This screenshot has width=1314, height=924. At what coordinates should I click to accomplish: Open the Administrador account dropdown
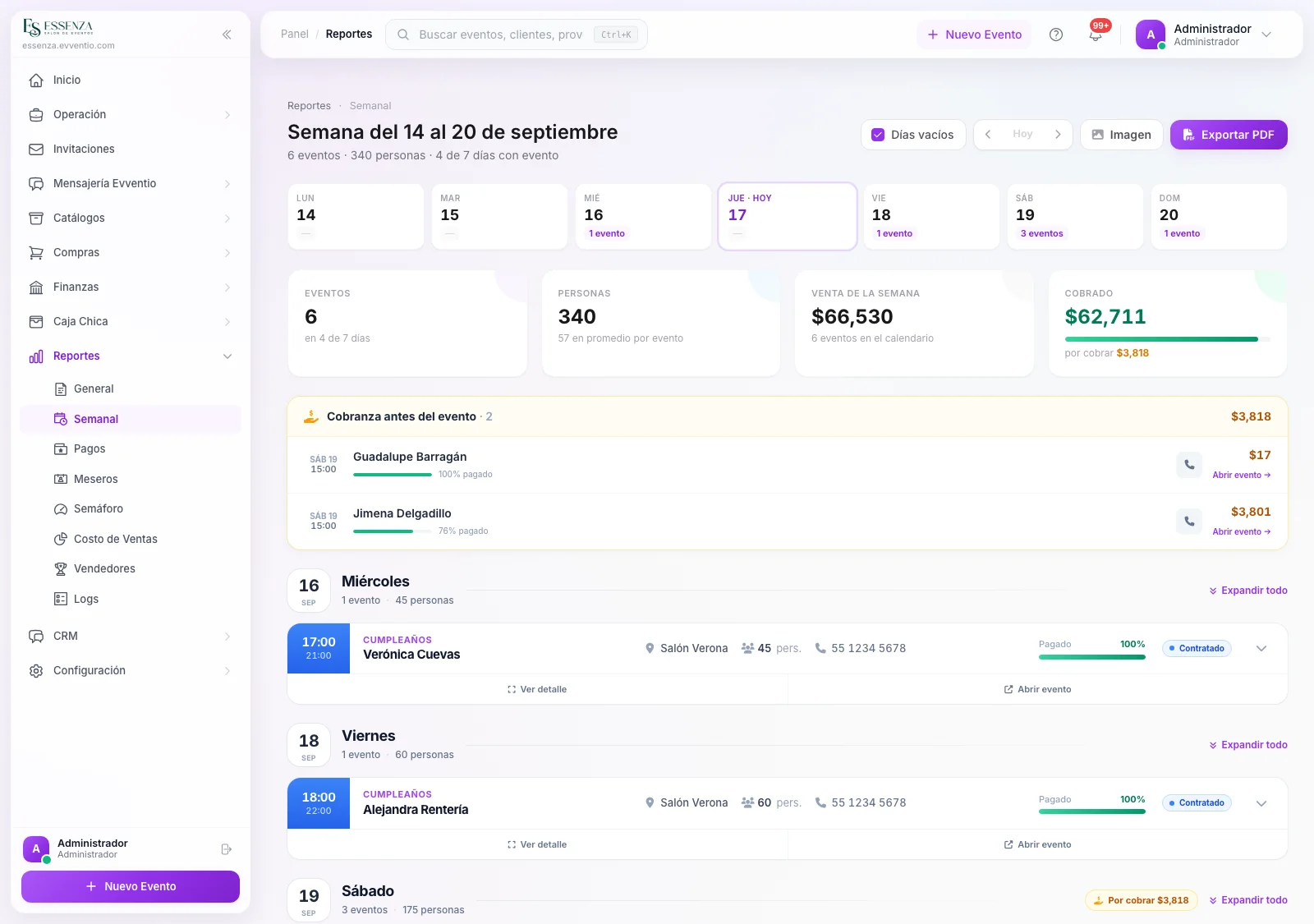(1204, 34)
